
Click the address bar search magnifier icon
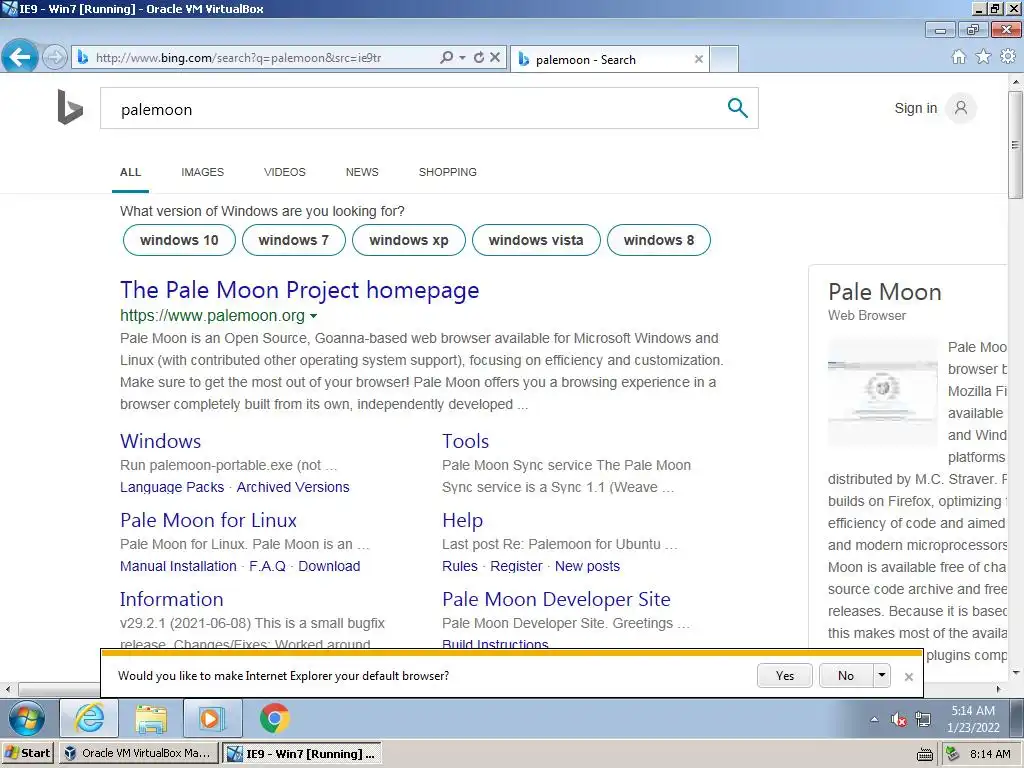[x=447, y=57]
